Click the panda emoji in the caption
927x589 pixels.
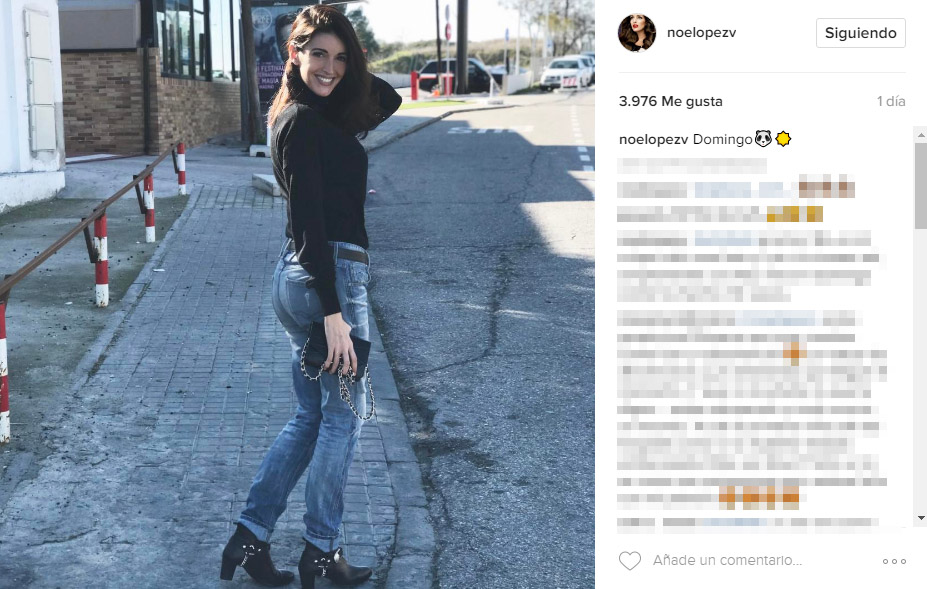click(x=763, y=139)
